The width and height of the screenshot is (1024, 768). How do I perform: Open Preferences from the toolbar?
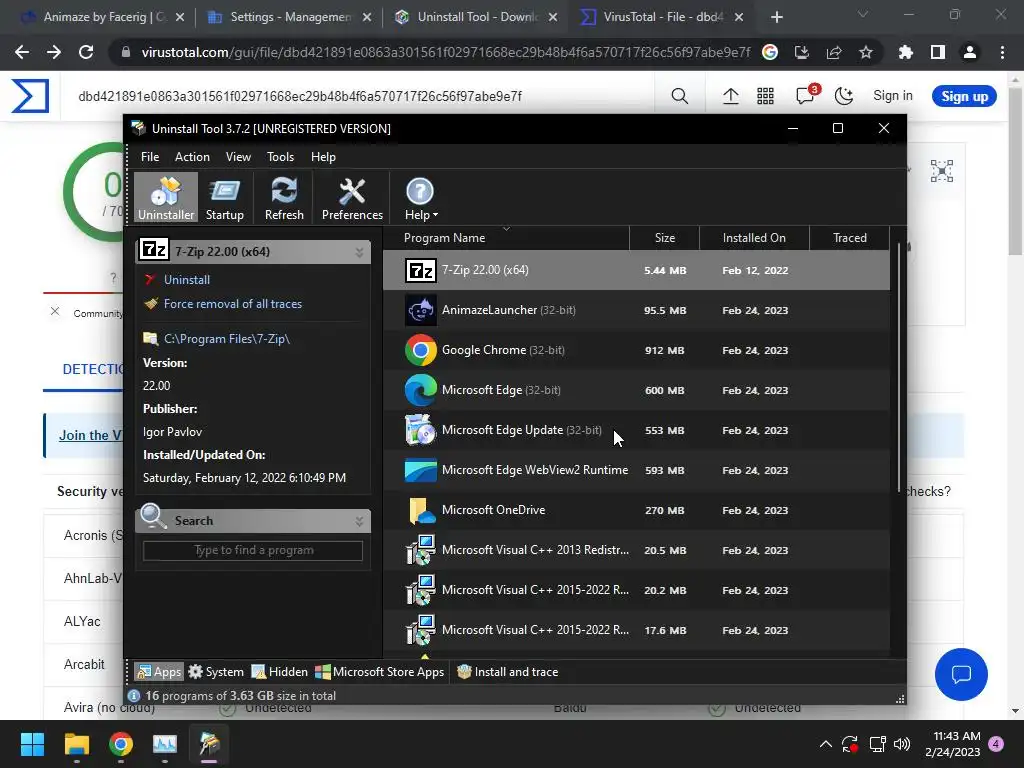point(352,197)
